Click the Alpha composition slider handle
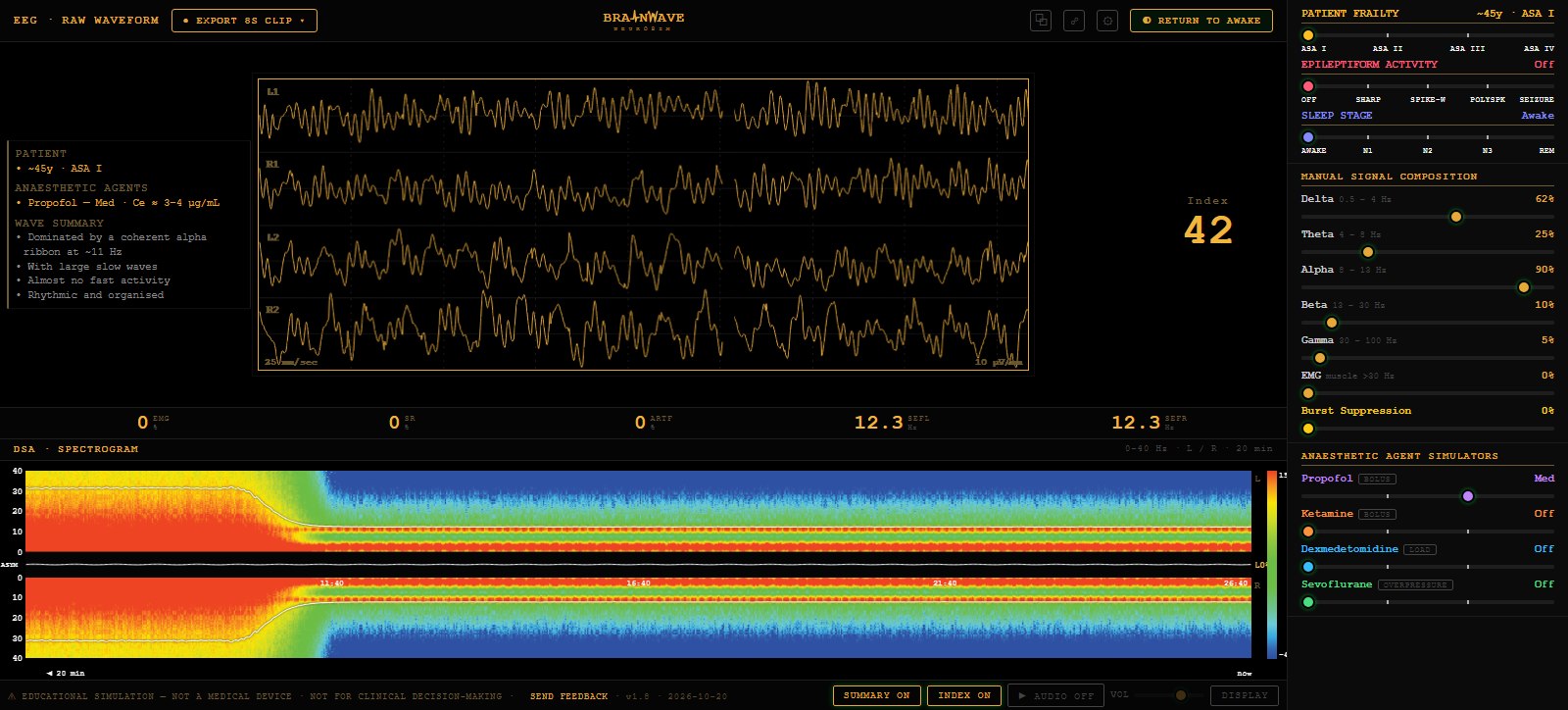 click(1523, 287)
